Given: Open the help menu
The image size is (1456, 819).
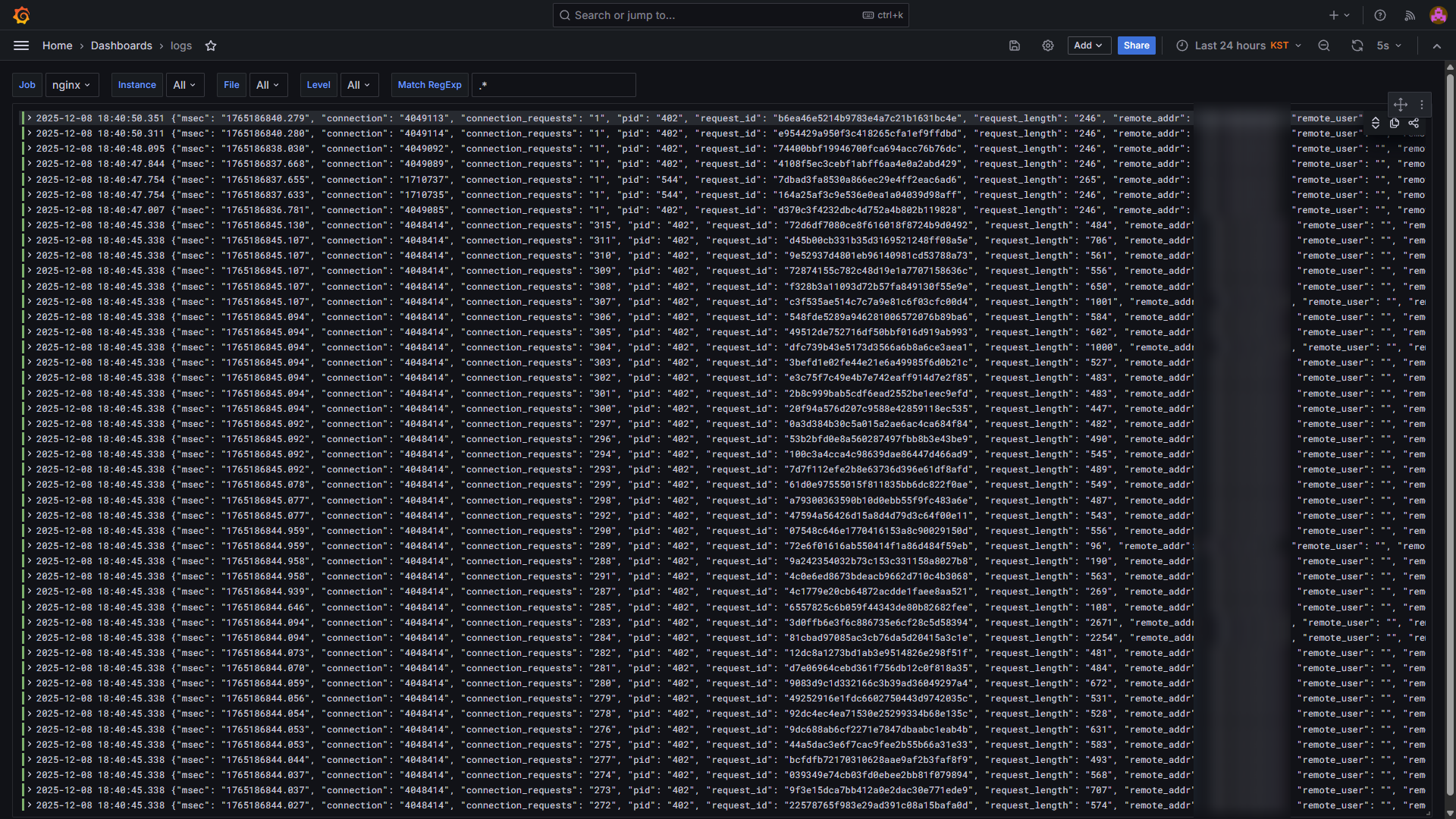Looking at the screenshot, I should pyautogui.click(x=1380, y=15).
